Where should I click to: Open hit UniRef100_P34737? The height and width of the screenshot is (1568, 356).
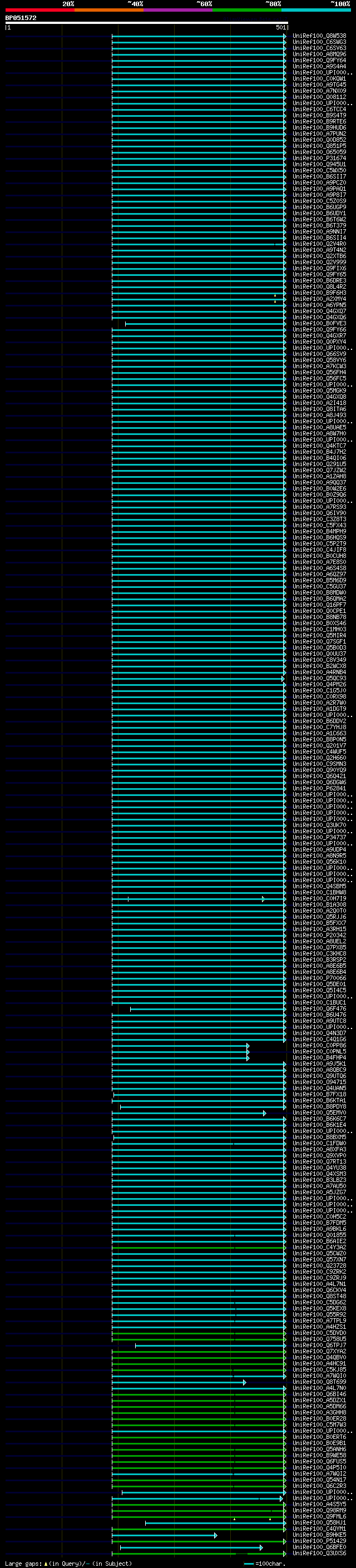point(319,838)
